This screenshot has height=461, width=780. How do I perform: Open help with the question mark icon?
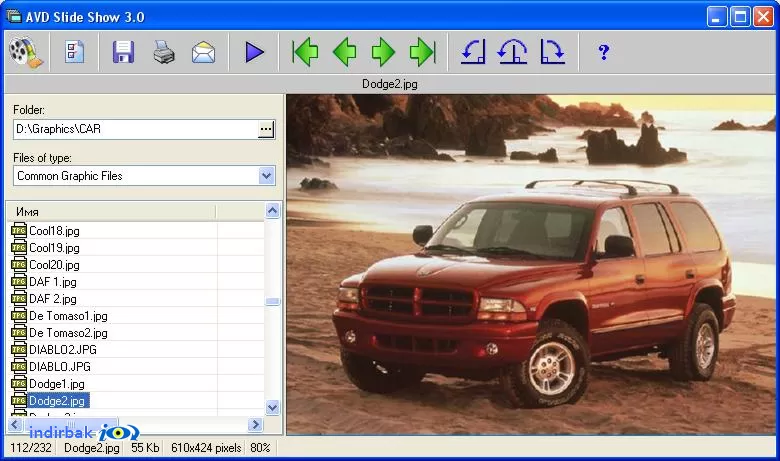click(x=603, y=52)
